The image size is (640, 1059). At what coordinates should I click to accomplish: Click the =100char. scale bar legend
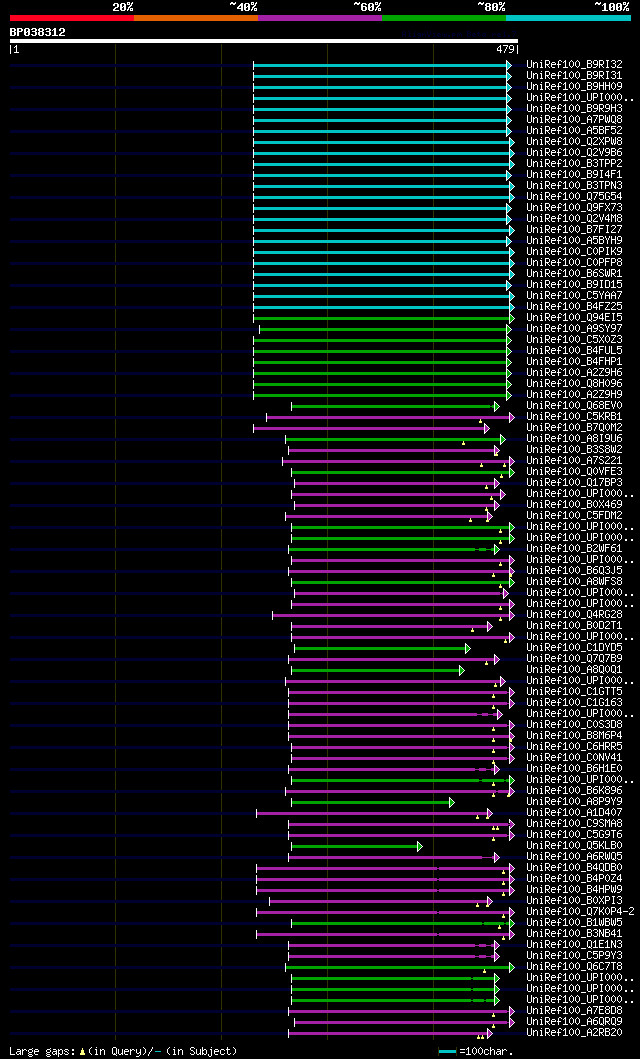[475, 1051]
